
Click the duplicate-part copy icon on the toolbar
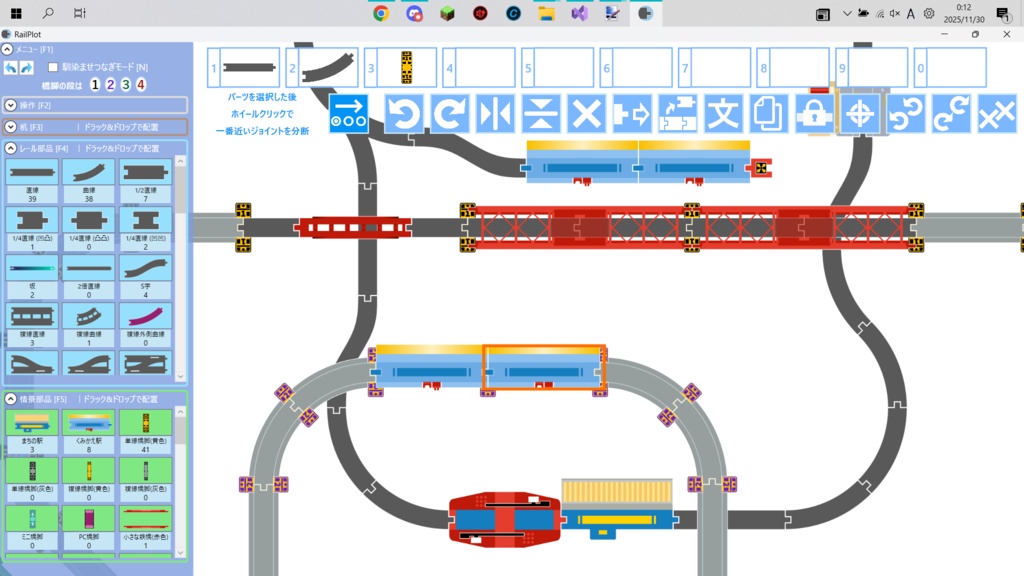click(768, 113)
